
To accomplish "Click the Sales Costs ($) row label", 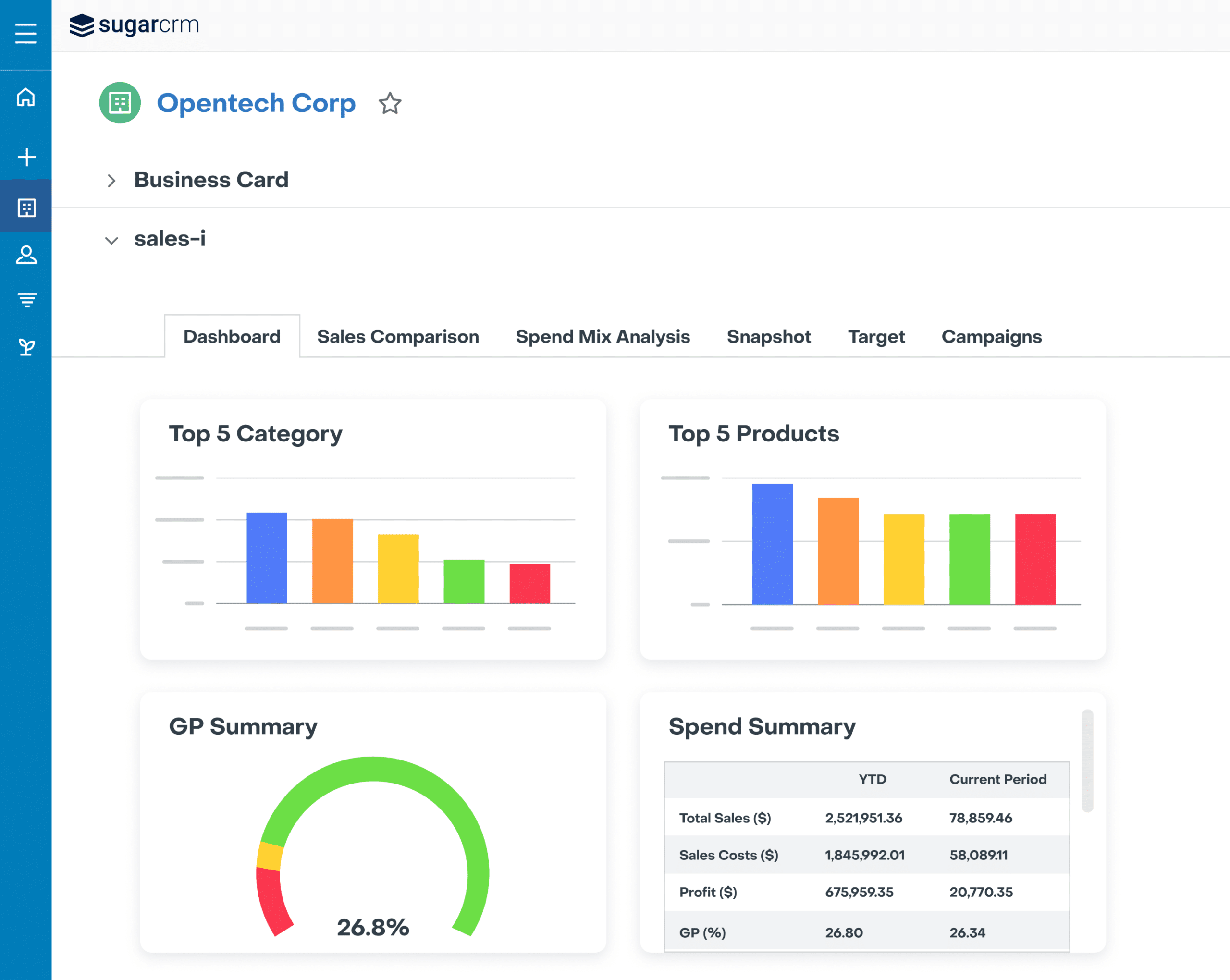I will (728, 855).
